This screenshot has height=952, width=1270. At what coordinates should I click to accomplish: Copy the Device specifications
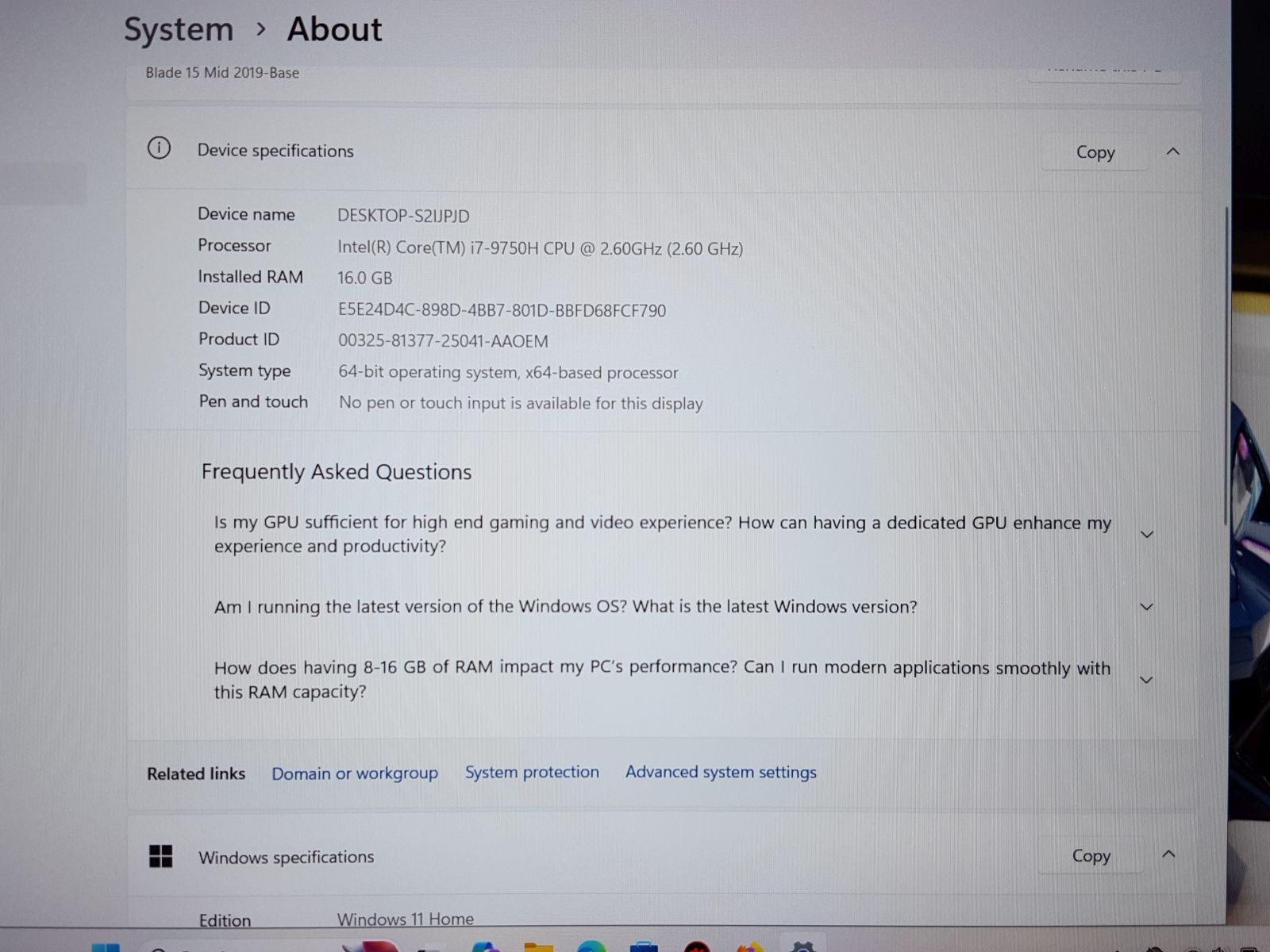[x=1095, y=152]
